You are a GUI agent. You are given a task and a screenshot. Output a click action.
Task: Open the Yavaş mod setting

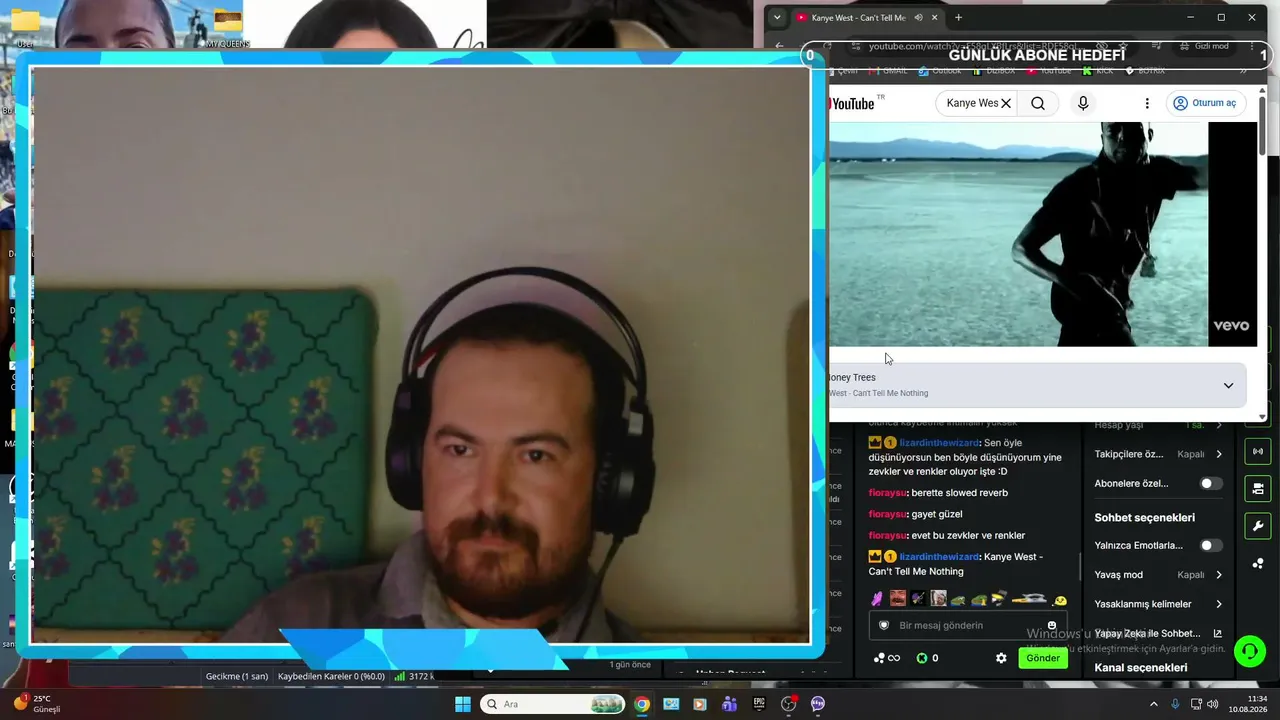pos(1158,575)
